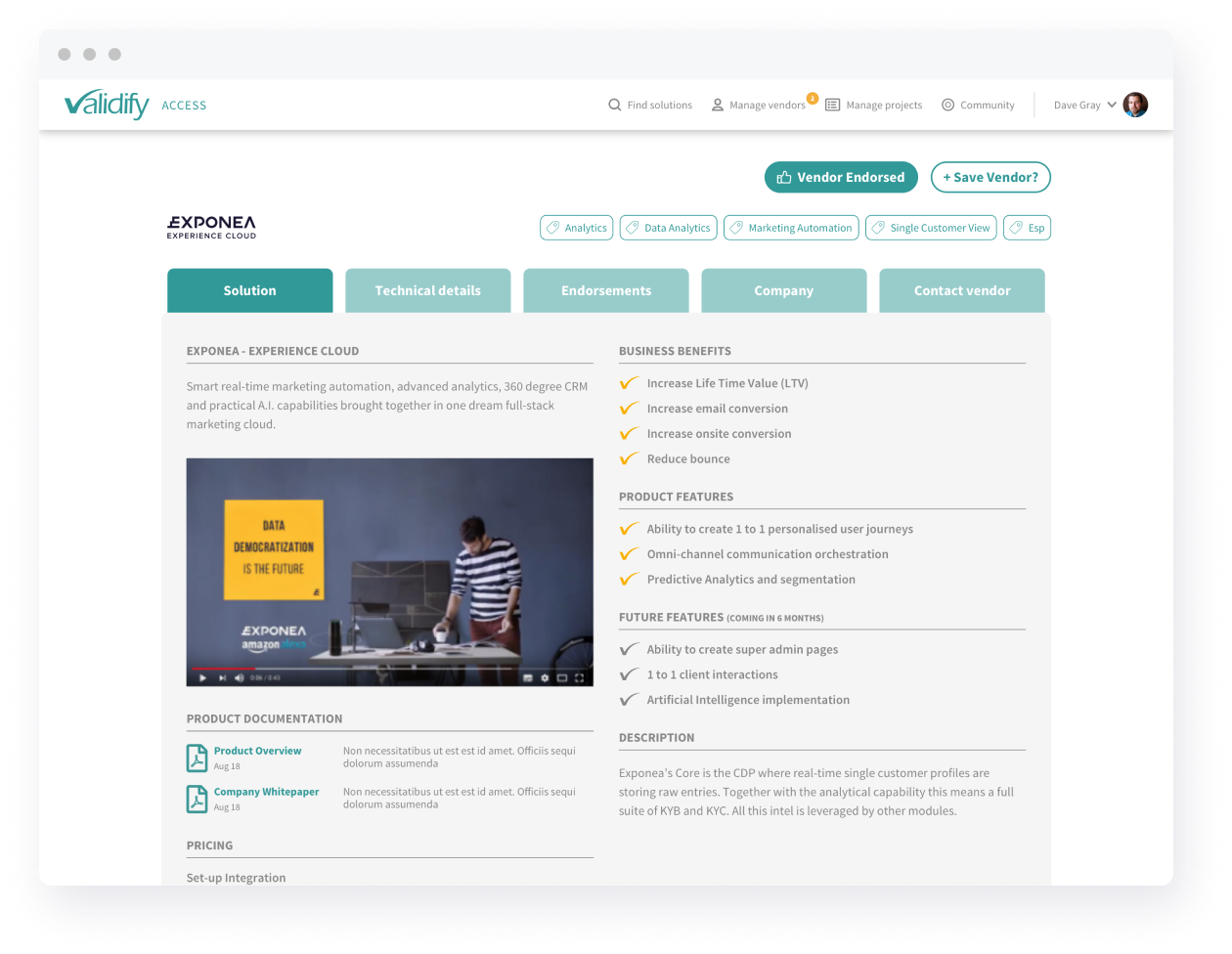1232x954 pixels.
Task: Click the Exponea Experience Cloud logo
Action: 211,227
